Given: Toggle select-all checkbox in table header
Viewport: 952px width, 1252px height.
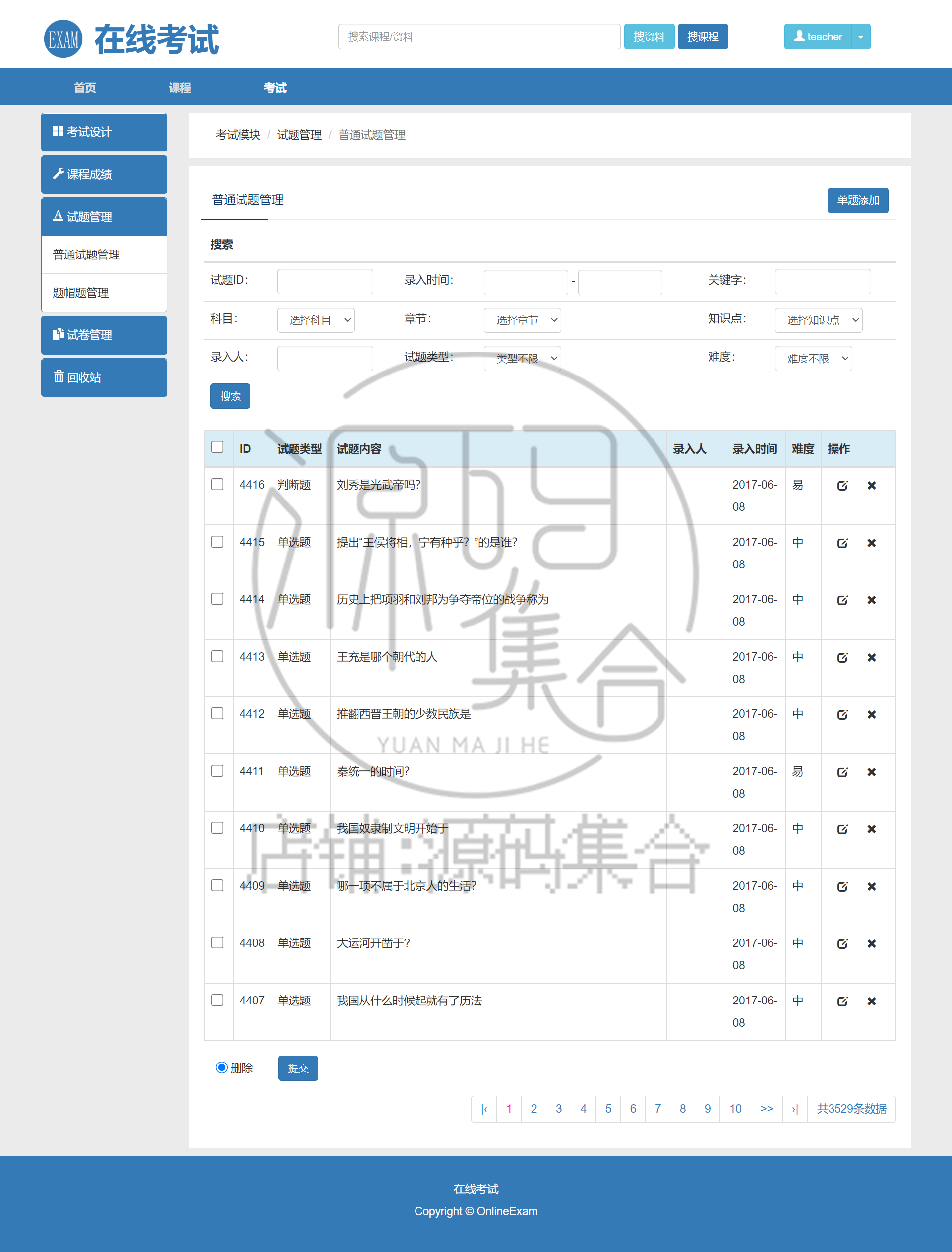Looking at the screenshot, I should pyautogui.click(x=217, y=447).
